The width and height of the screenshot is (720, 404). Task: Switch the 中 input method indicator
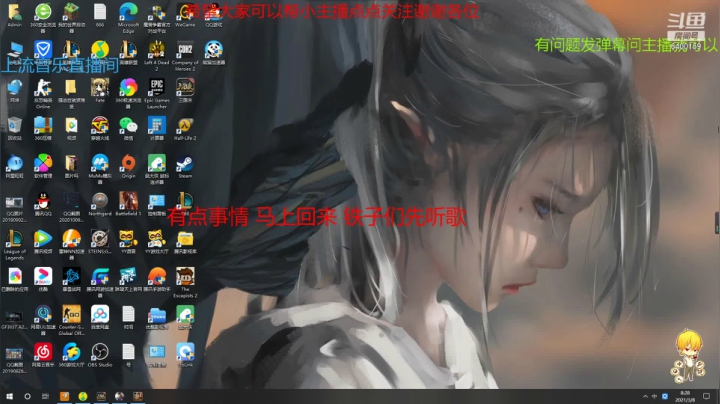[x=654, y=396]
